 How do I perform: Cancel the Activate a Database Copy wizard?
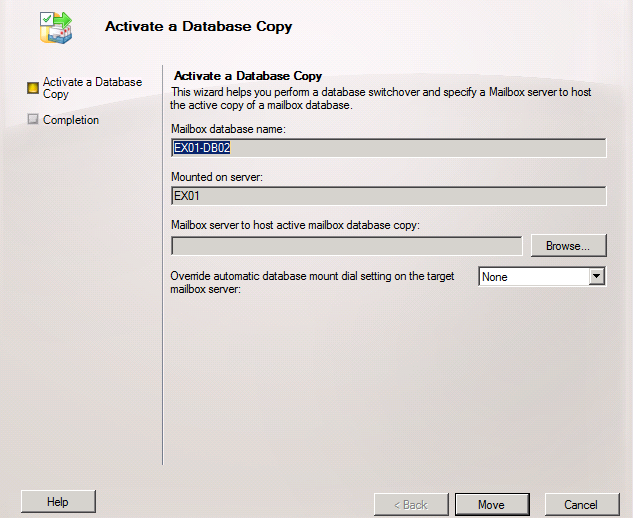coord(581,504)
